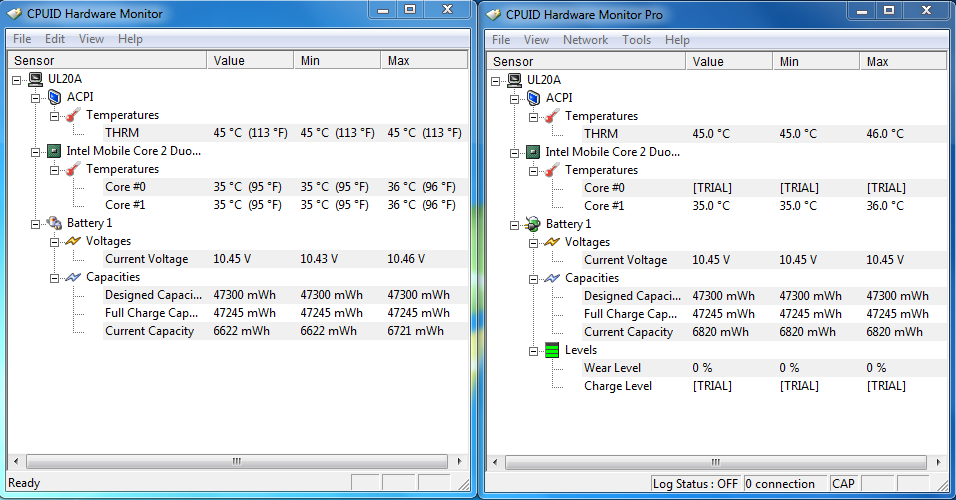Click Capacities graph icon in left window

(73, 277)
